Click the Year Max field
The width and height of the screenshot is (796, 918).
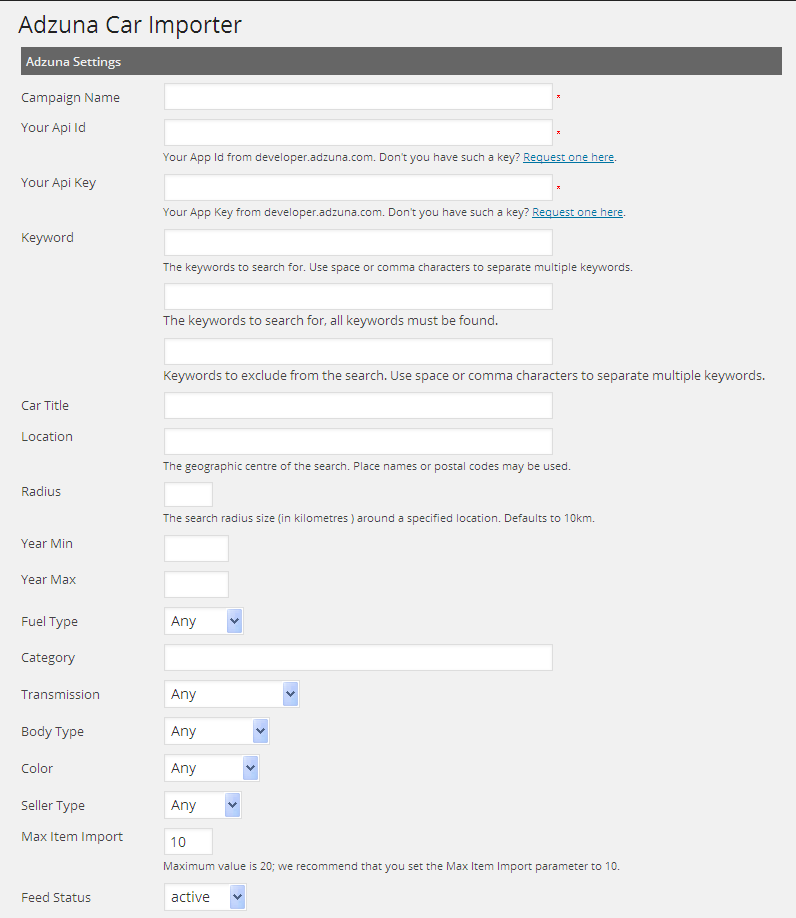click(196, 585)
